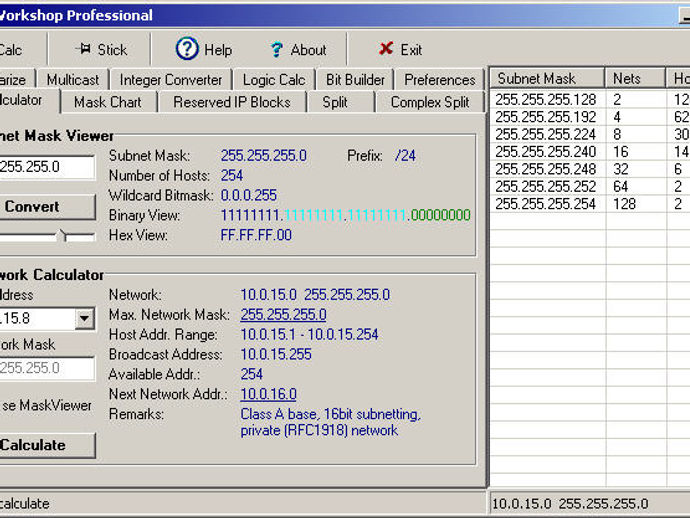This screenshot has width=690, height=518.
Task: Select the 255.255.255.240 row
Action: pyautogui.click(x=590, y=152)
